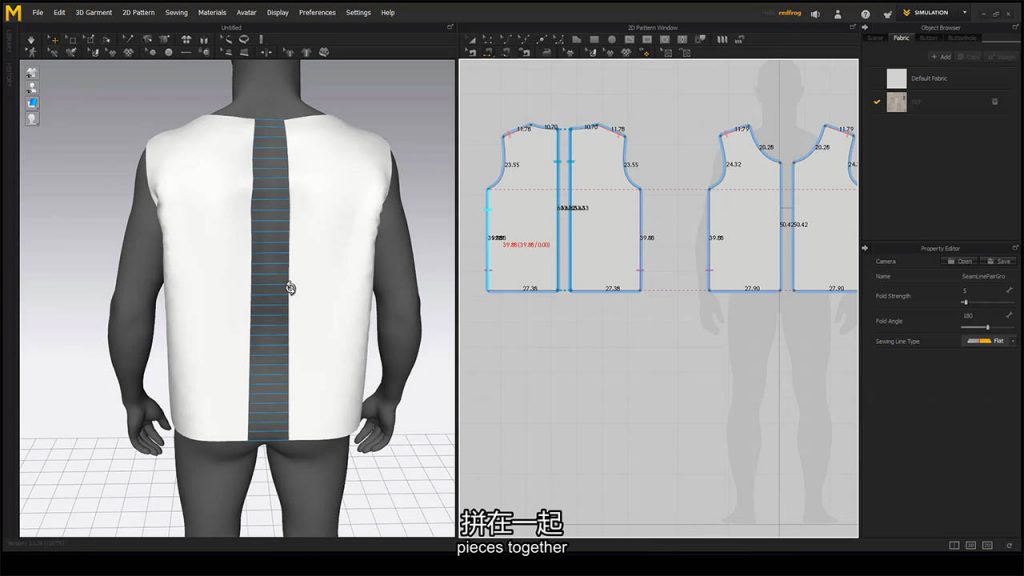
Task: Click the round button icon in 3D toolbar second row
Action: [x=168, y=52]
